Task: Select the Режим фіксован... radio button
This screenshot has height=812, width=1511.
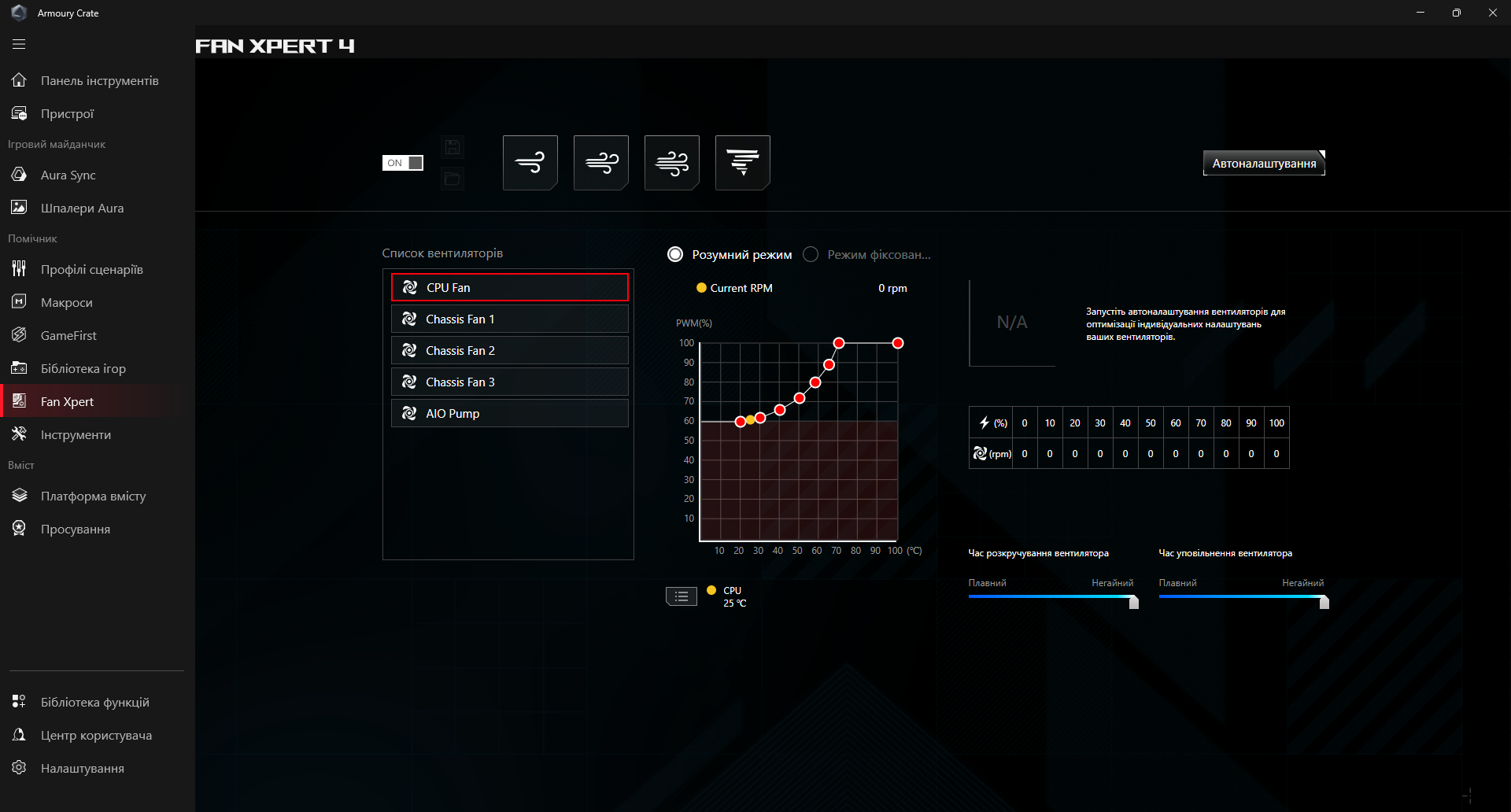Action: tap(811, 254)
